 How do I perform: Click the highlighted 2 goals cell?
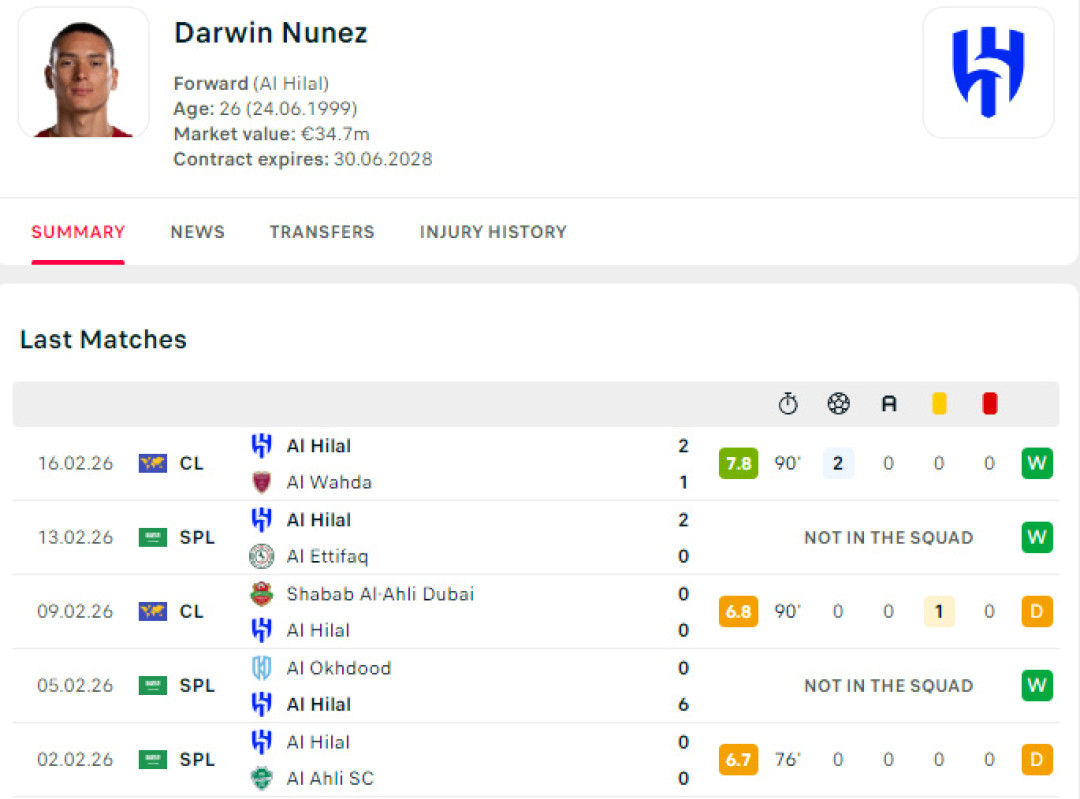point(838,464)
